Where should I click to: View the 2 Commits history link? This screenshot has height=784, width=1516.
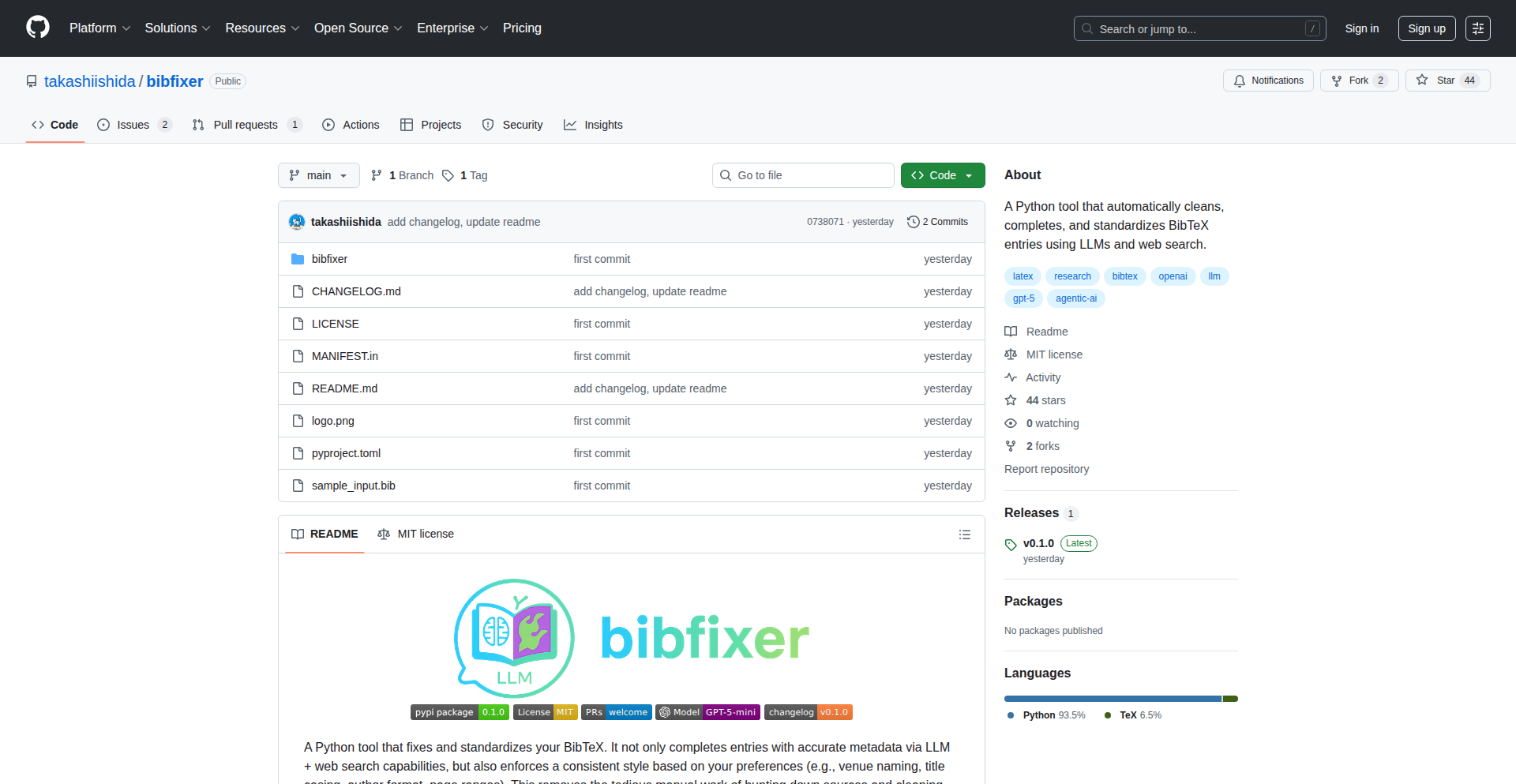click(x=938, y=222)
